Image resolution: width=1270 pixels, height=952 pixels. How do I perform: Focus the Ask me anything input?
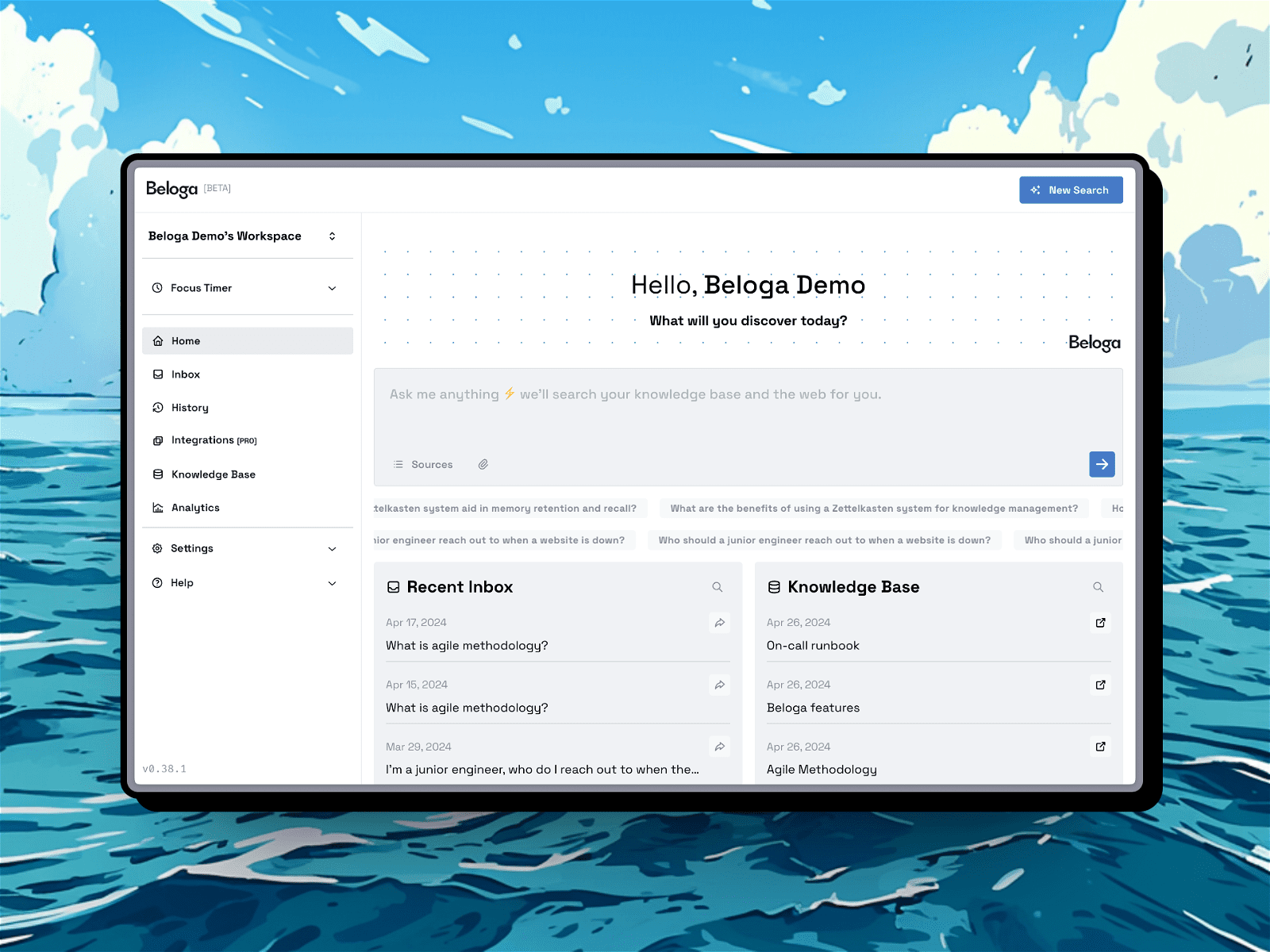coord(746,413)
